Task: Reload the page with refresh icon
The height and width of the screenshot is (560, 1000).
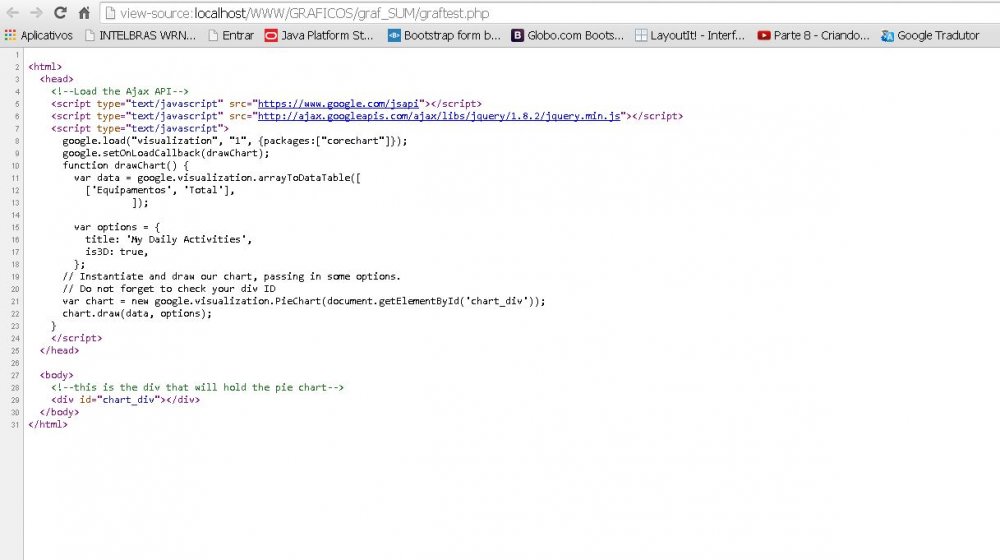Action: tap(60, 13)
